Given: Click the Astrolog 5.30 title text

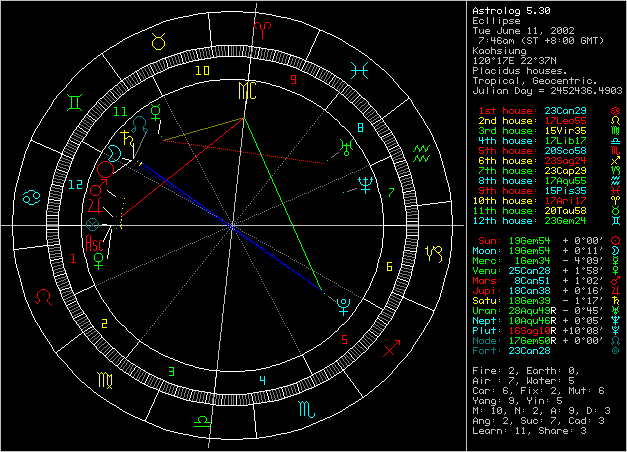Looking at the screenshot, I should click(508, 11).
